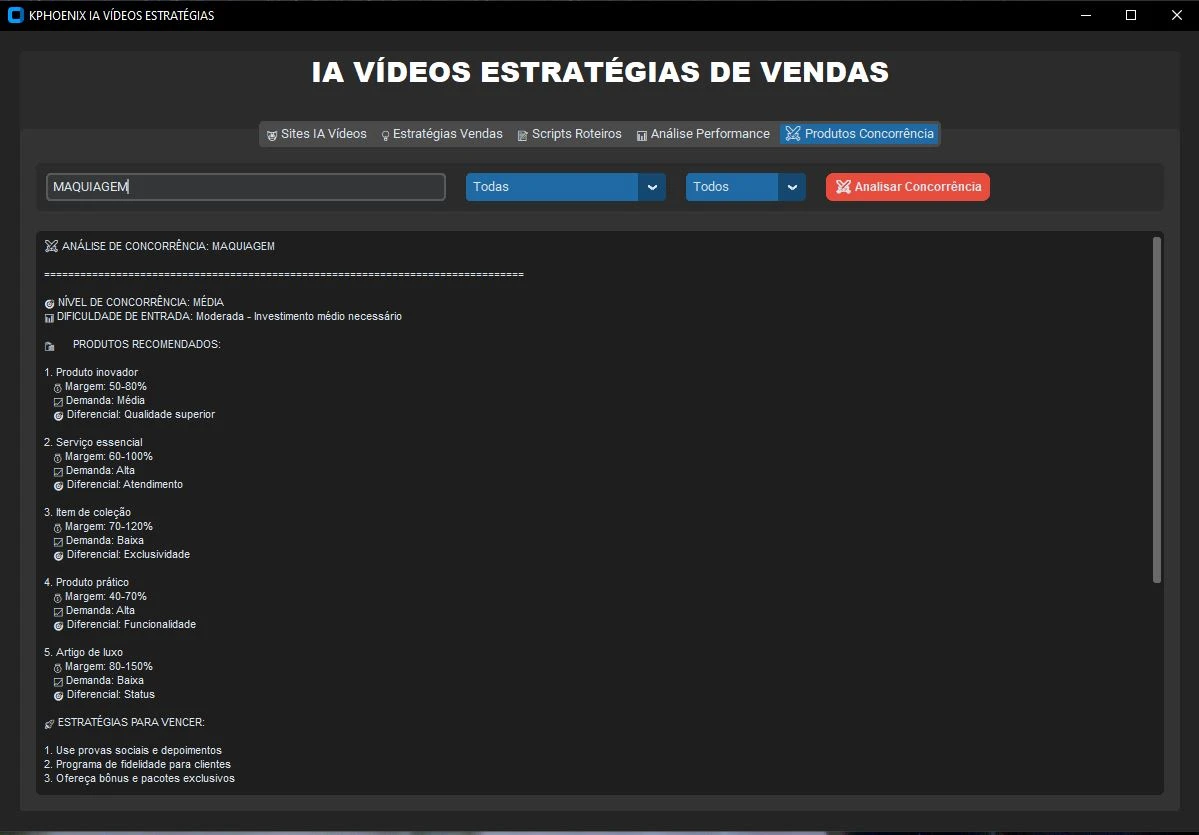Open the Scripts Roteiros tab
Screen dimensions: 1199x835
pos(576,134)
